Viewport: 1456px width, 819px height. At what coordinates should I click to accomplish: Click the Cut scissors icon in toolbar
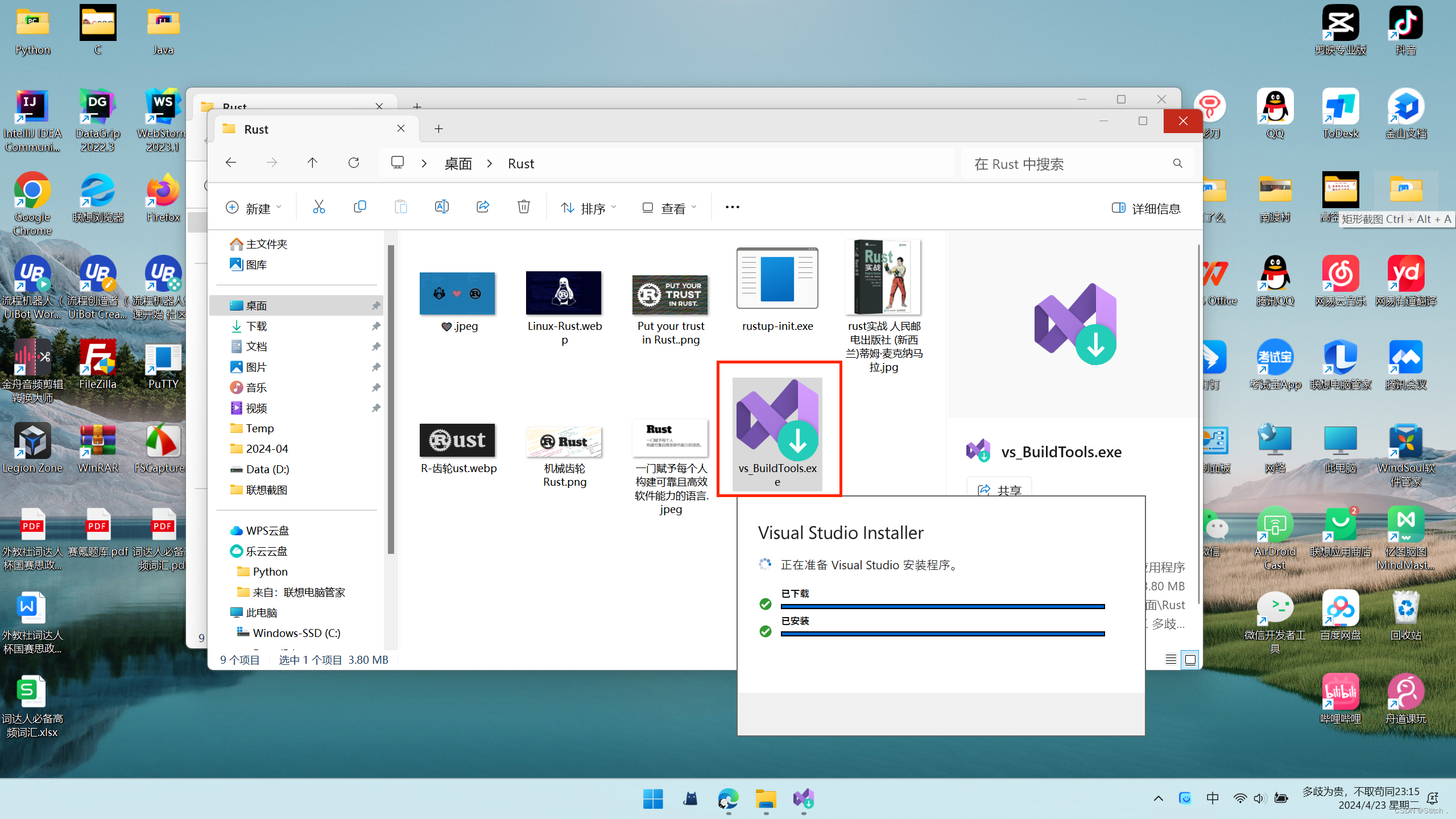click(318, 207)
